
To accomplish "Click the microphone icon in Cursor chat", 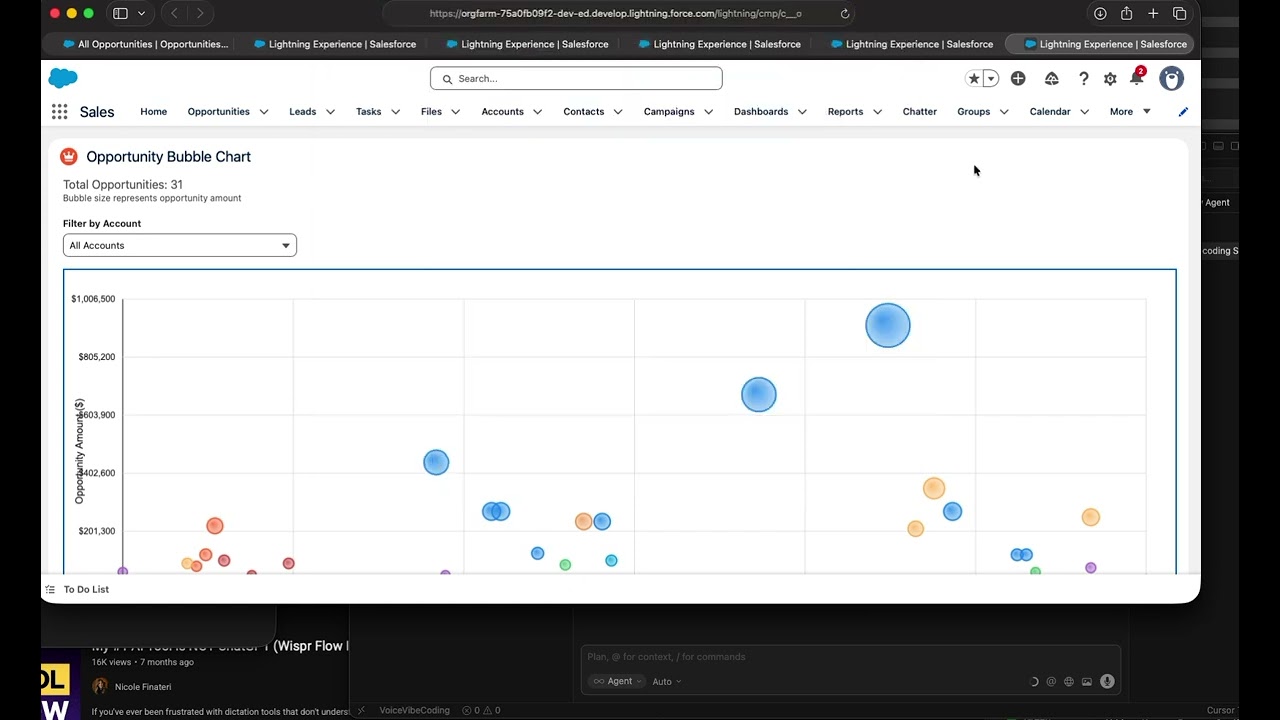I will pos(1107,681).
